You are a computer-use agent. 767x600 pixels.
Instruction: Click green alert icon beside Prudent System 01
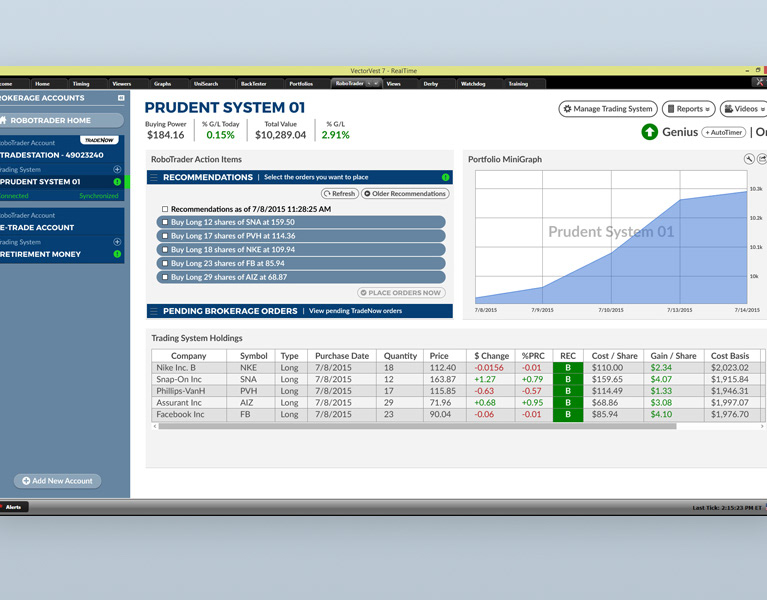coord(117,182)
